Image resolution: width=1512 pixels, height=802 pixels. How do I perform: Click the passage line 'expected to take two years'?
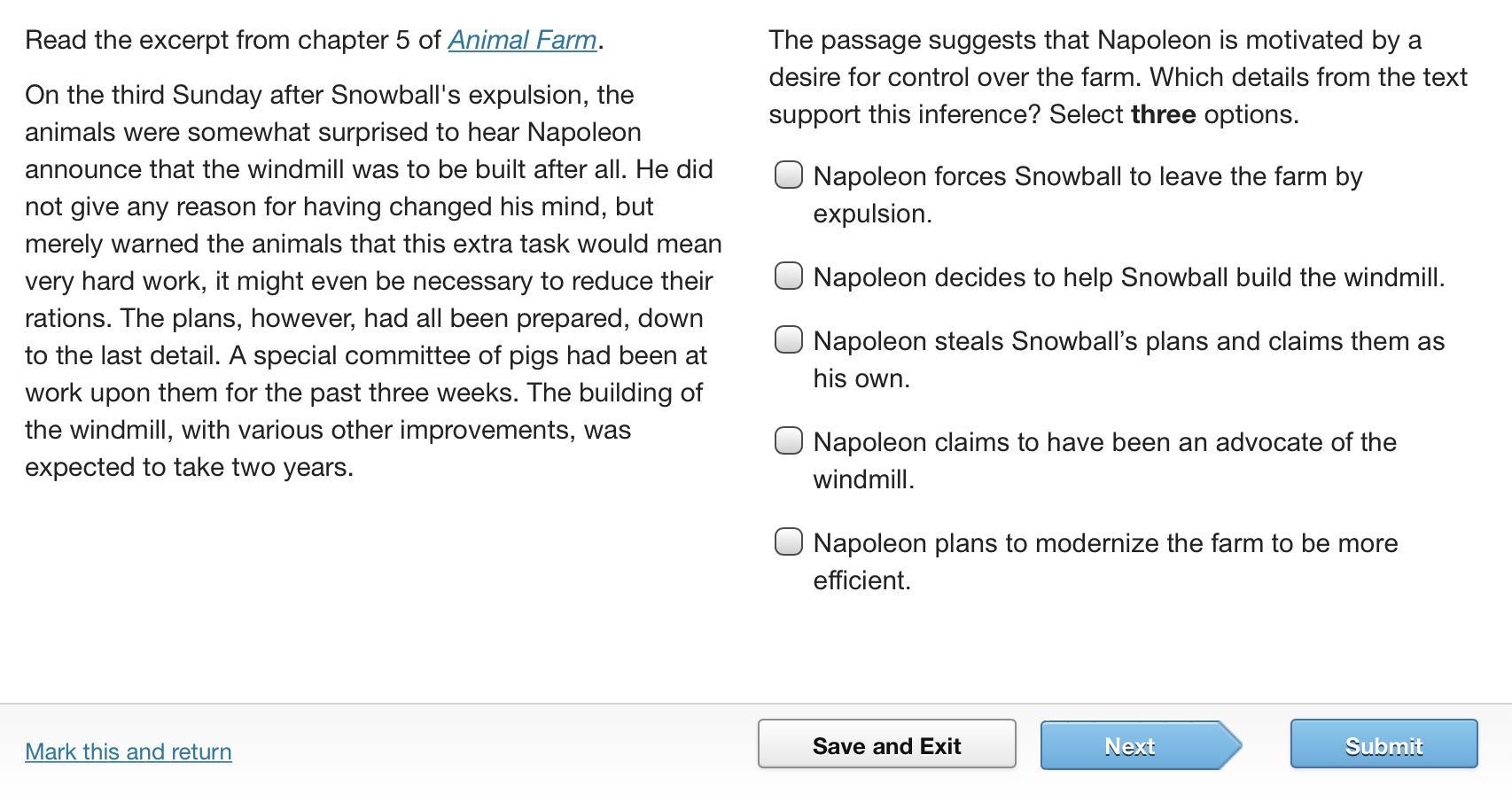(189, 467)
